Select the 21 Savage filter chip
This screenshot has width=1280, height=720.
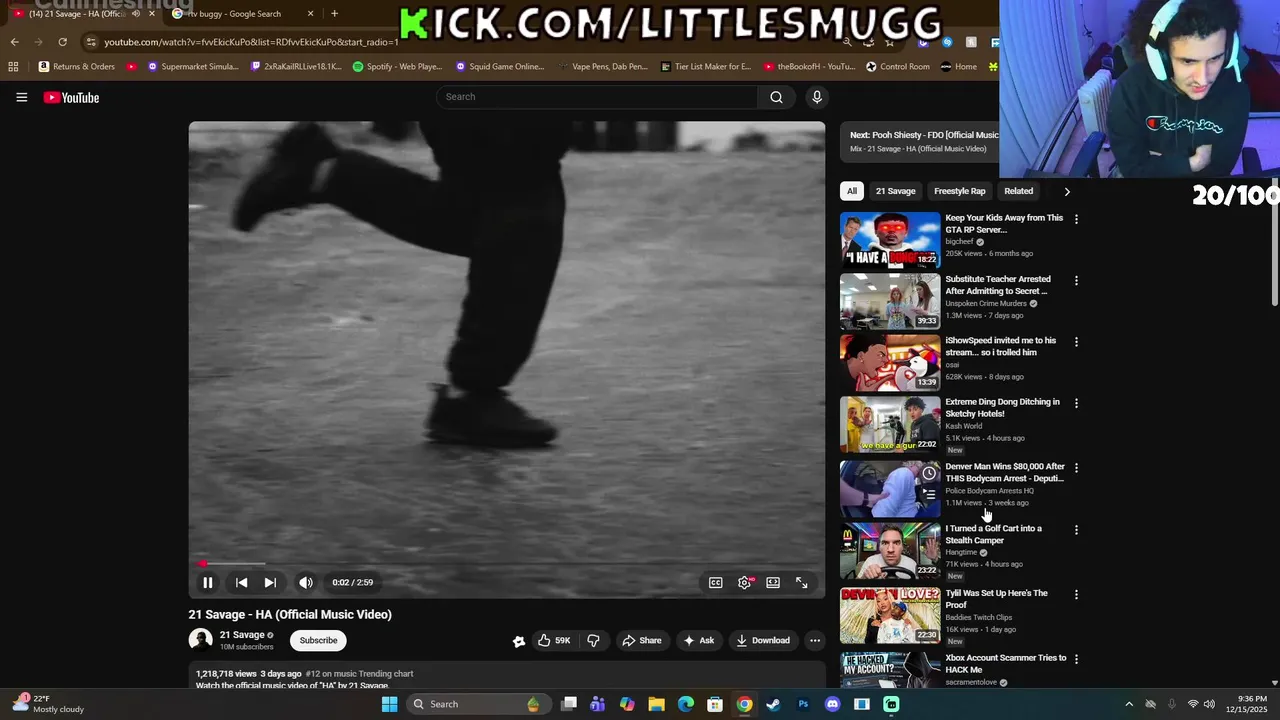(895, 191)
